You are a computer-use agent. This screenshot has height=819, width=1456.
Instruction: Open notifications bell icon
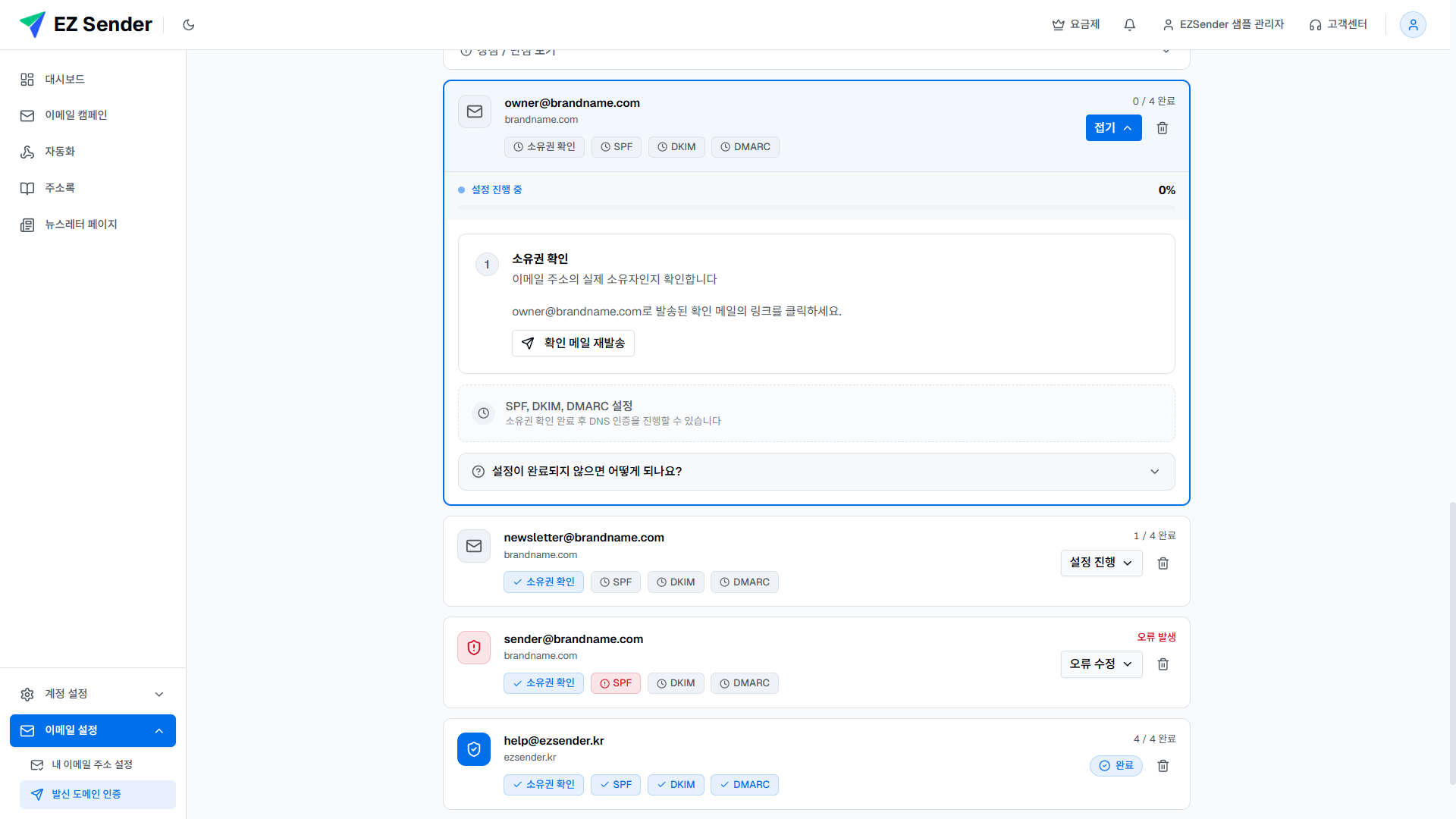coord(1130,25)
